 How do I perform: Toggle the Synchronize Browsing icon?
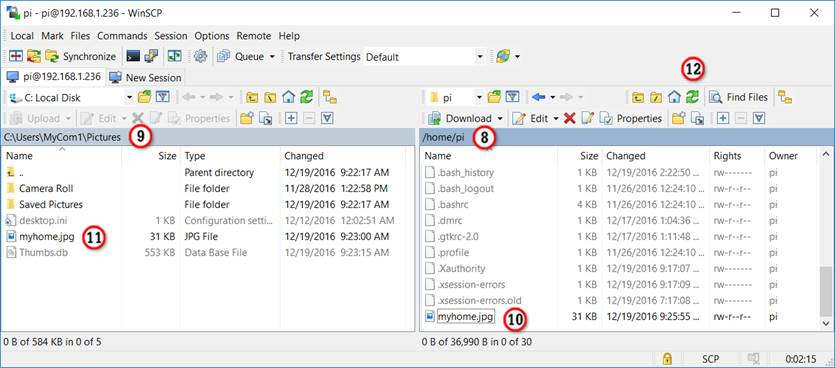pyautogui.click(x=175, y=56)
